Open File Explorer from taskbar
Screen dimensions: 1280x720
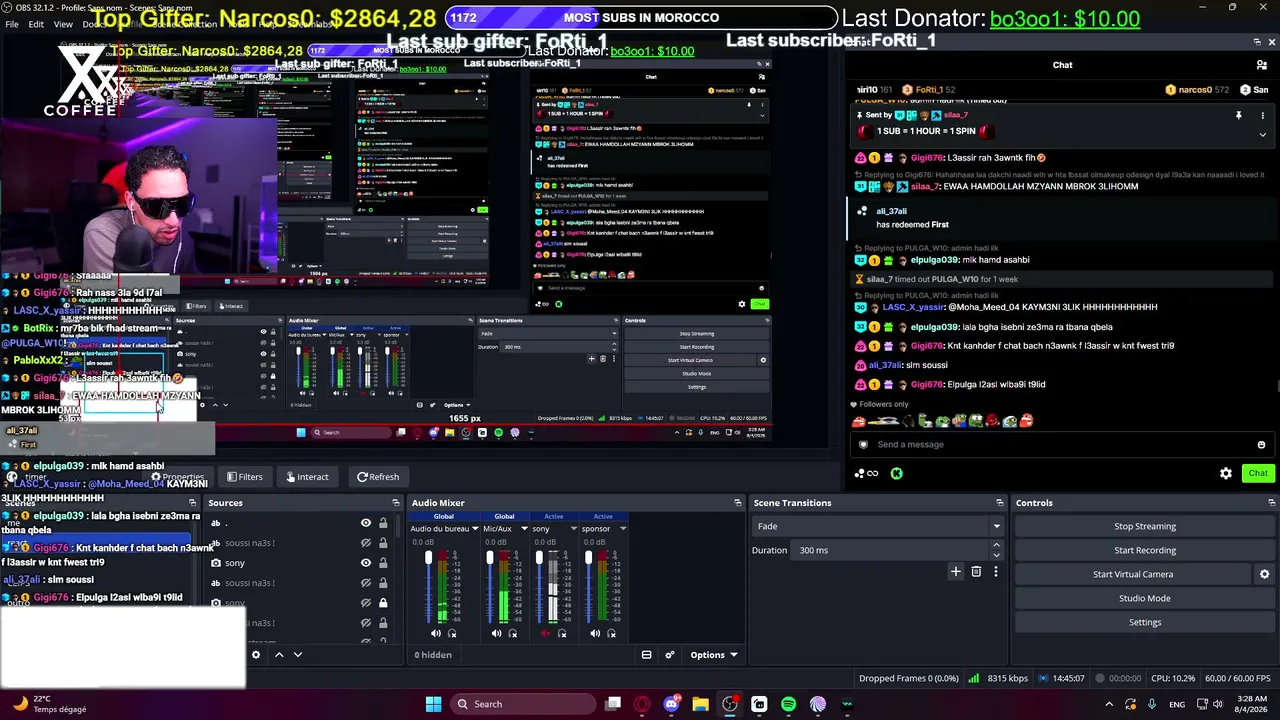[x=700, y=704]
